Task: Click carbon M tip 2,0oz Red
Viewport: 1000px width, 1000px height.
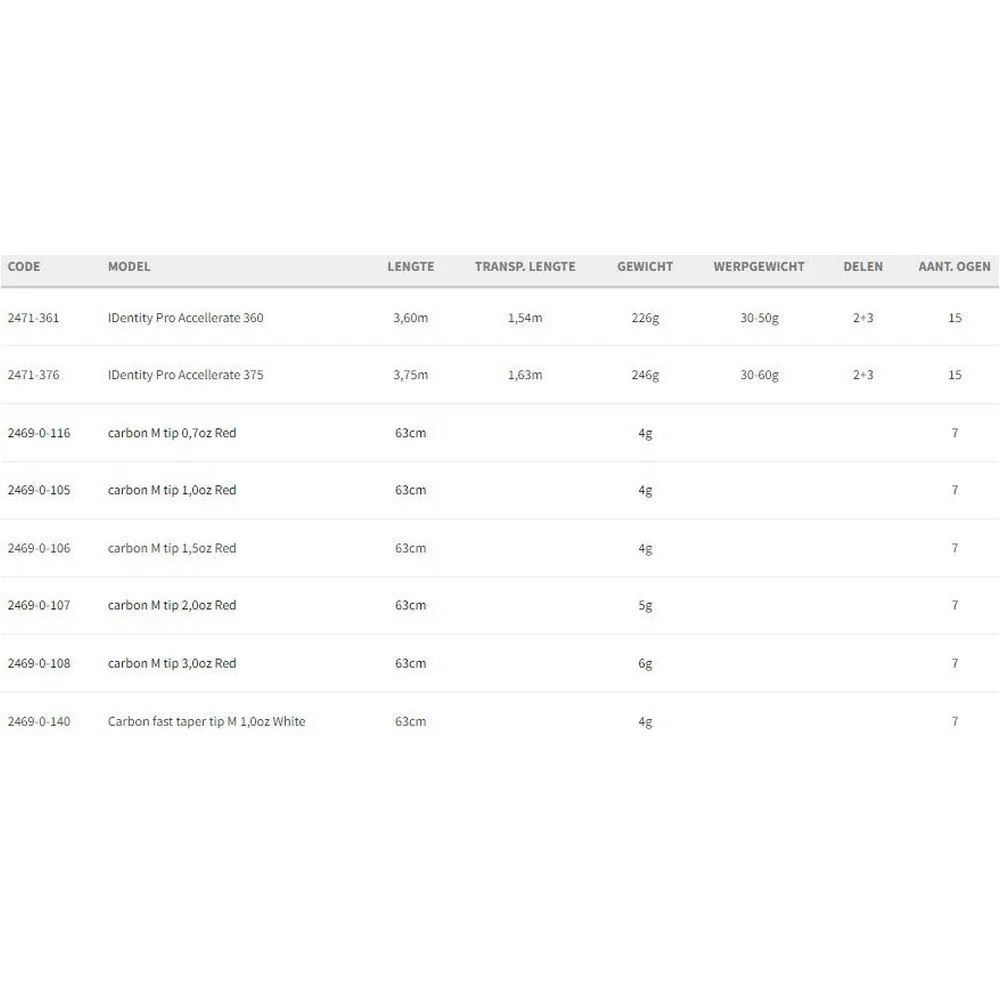Action: (172, 605)
